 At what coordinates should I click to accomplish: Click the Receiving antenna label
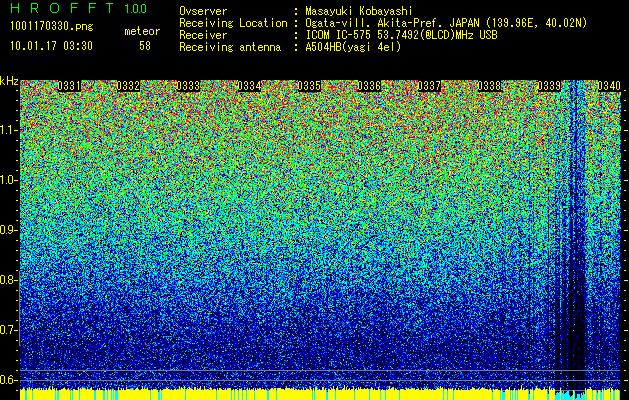230,47
